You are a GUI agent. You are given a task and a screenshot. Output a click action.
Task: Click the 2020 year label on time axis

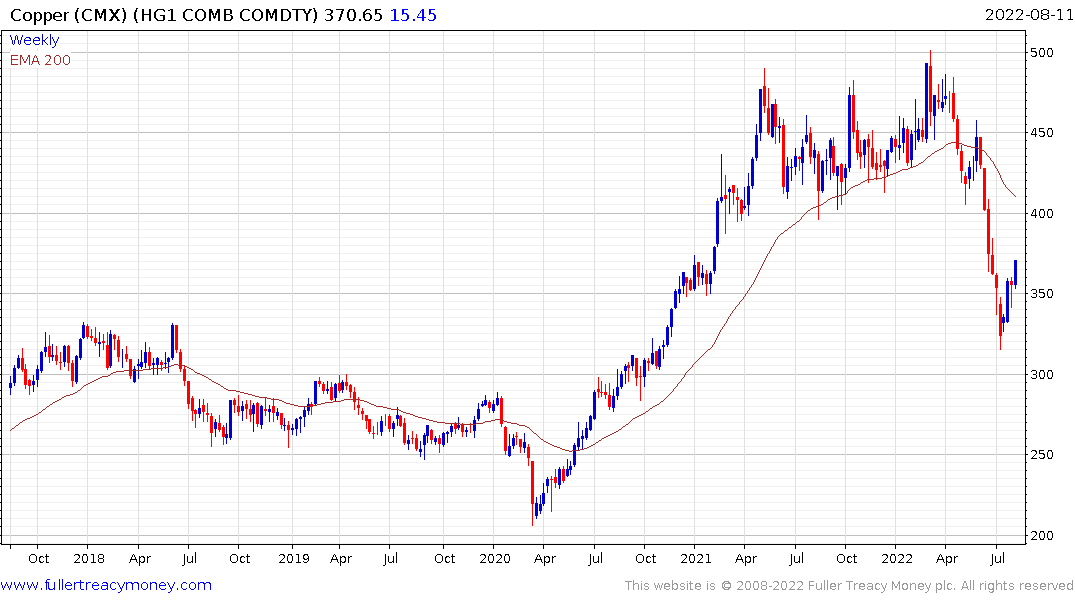pos(495,558)
